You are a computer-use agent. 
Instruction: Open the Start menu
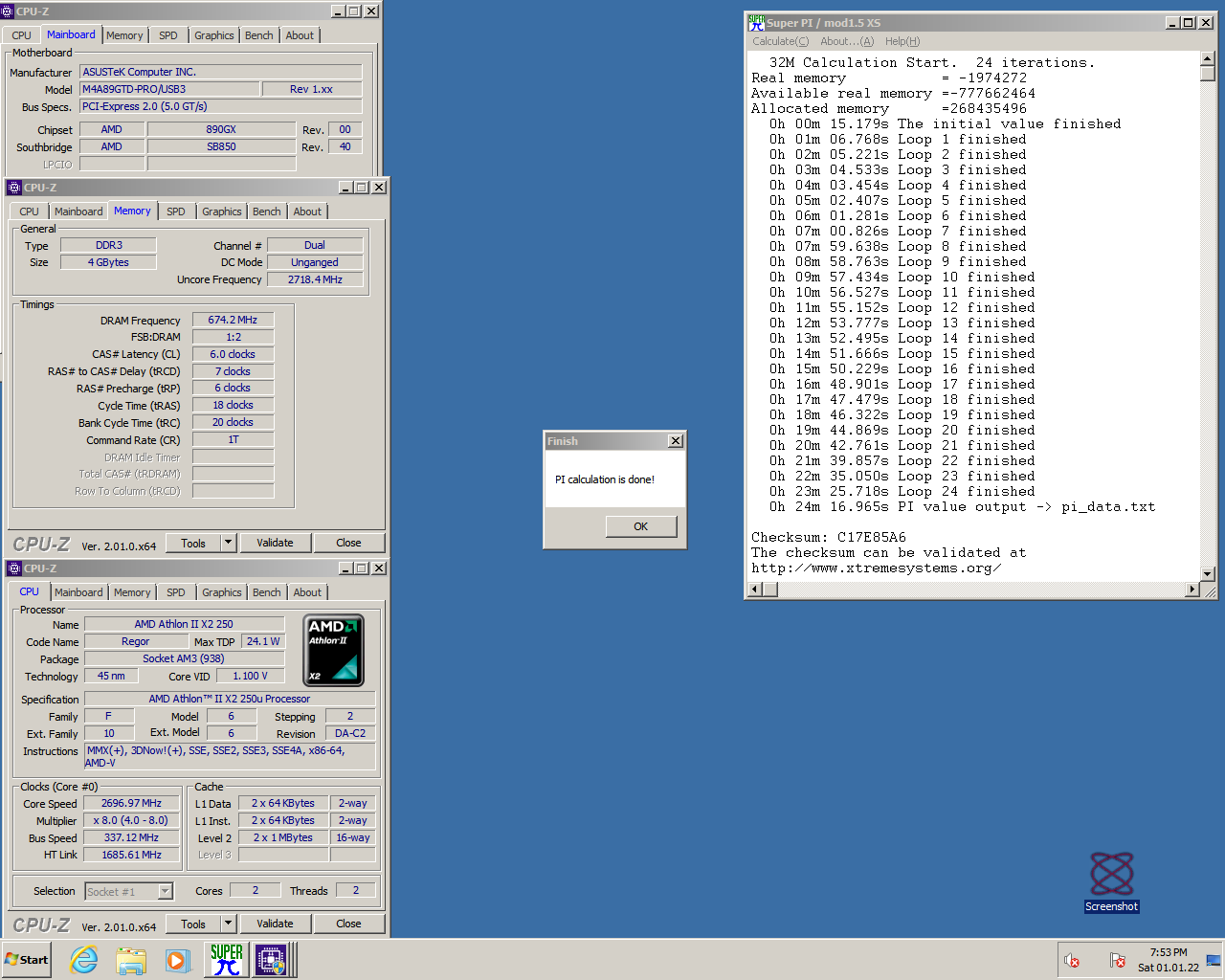coord(27,960)
